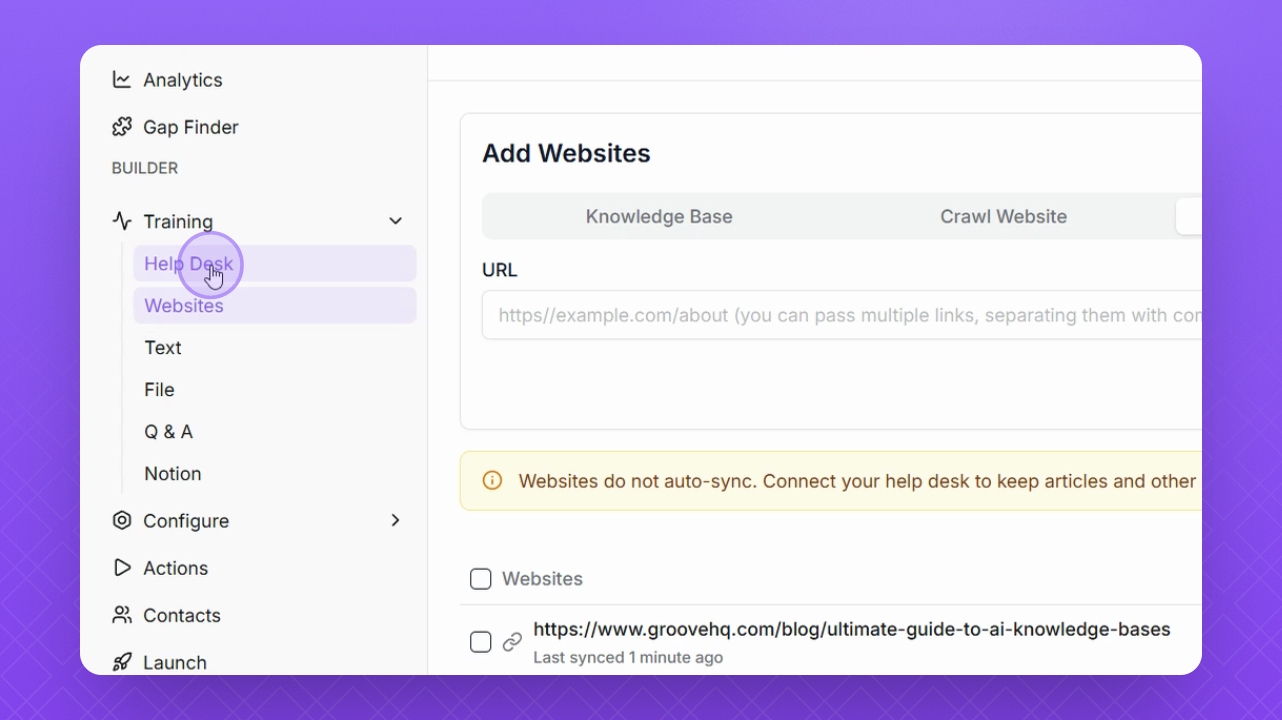Screen dimensions: 1282x720
Task: Click into the URL input field
Action: (840, 315)
